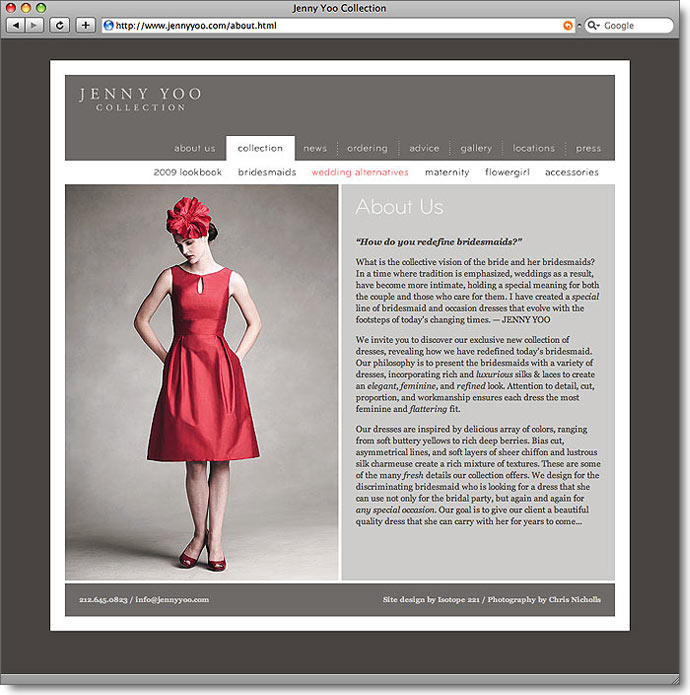690x695 pixels.
Task: Click the window resize grip corner
Action: pos(675,679)
